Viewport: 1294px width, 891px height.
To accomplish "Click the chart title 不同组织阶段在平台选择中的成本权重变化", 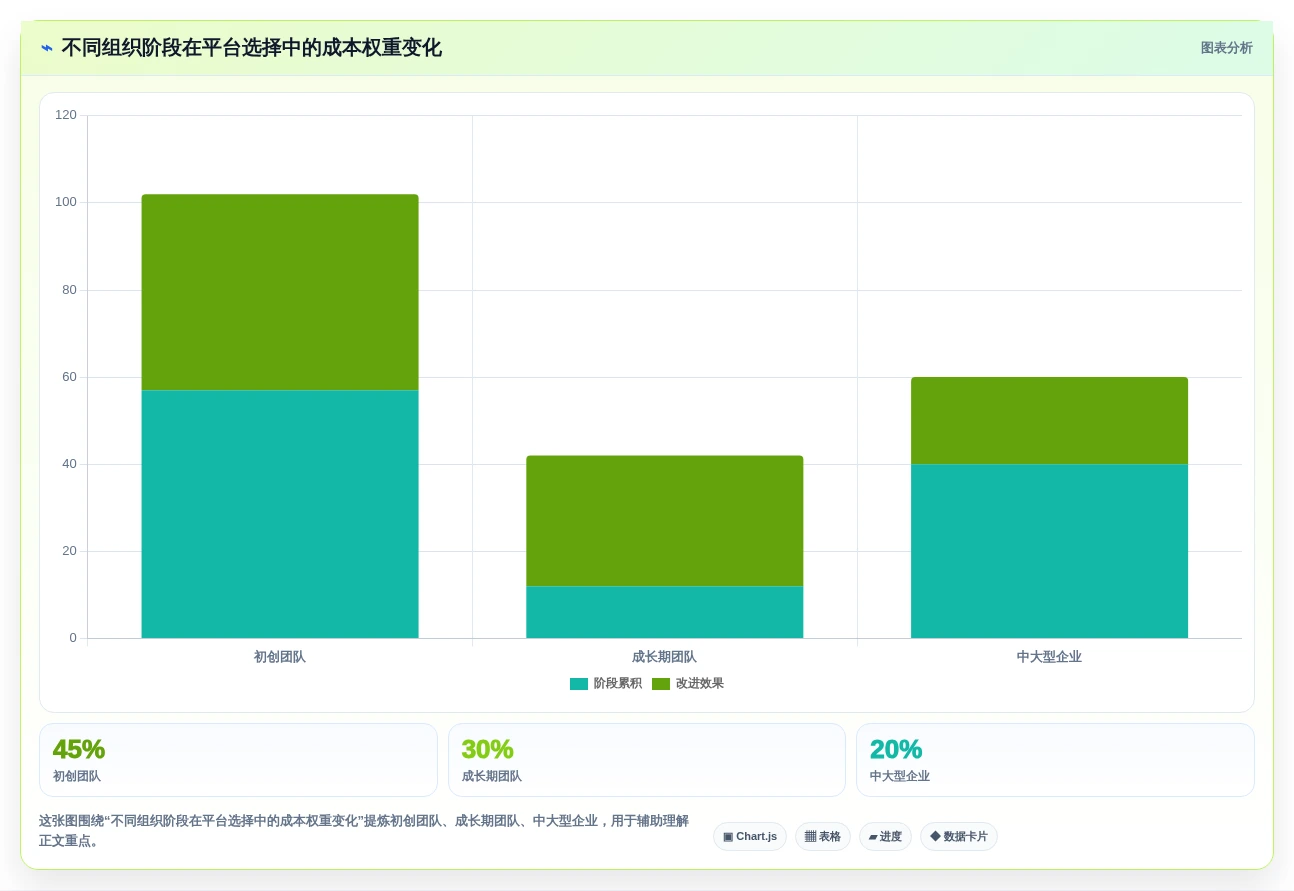I will (251, 48).
